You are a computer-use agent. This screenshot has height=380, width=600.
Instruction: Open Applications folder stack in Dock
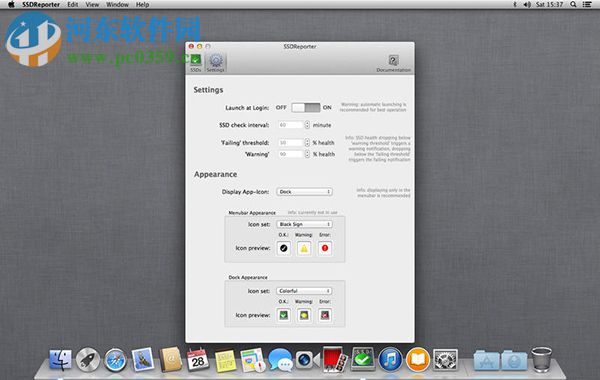tap(486, 360)
